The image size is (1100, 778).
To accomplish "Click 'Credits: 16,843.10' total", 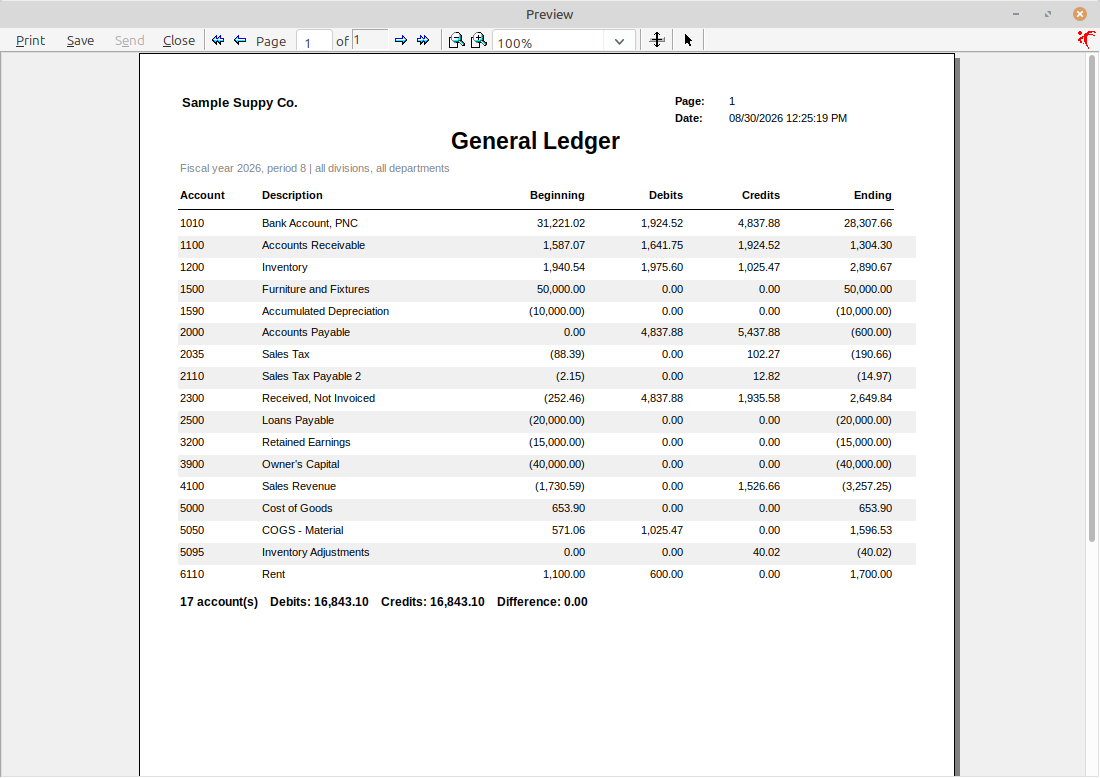I will (433, 602).
